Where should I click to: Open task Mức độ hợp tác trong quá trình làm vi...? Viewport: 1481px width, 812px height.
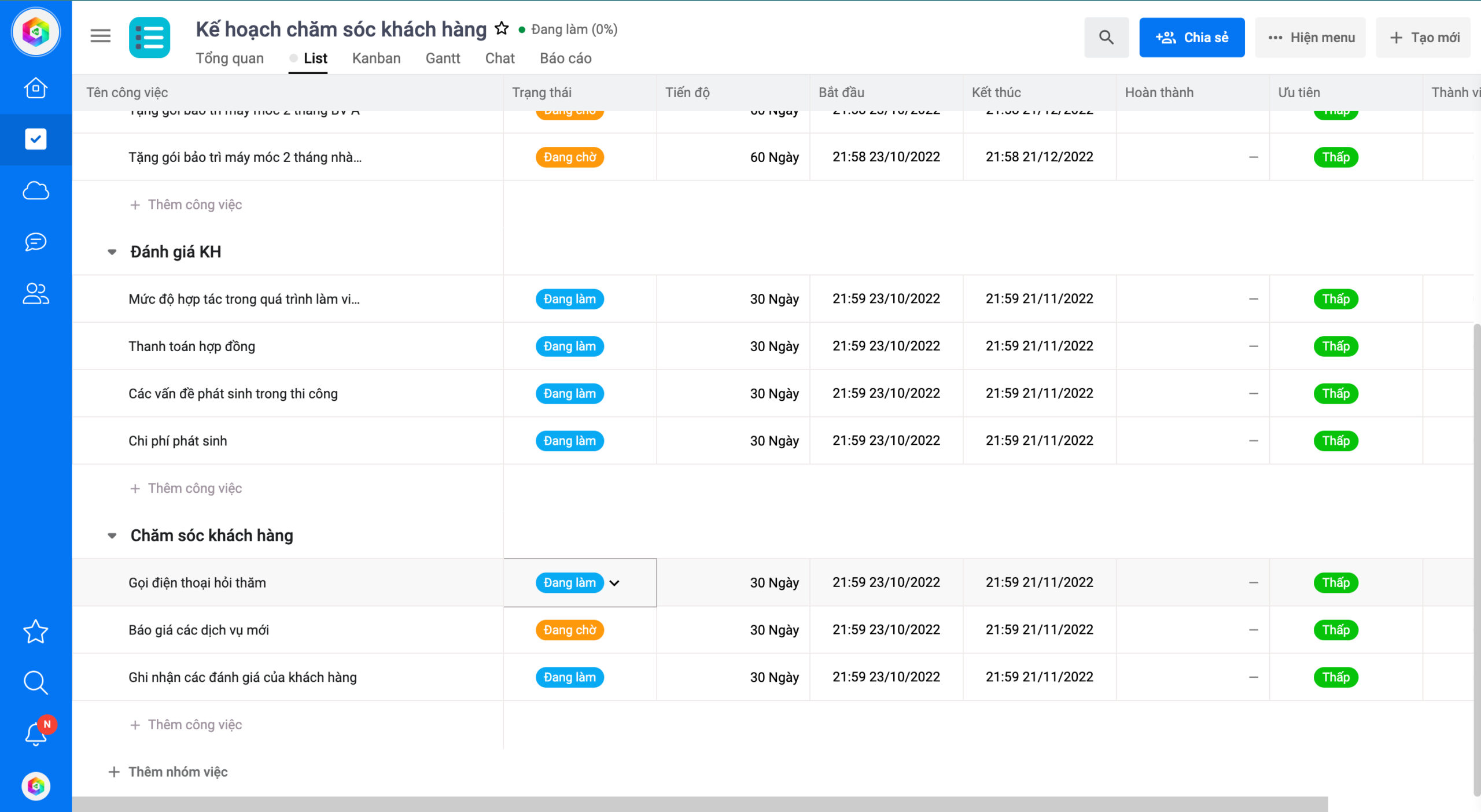coord(244,299)
